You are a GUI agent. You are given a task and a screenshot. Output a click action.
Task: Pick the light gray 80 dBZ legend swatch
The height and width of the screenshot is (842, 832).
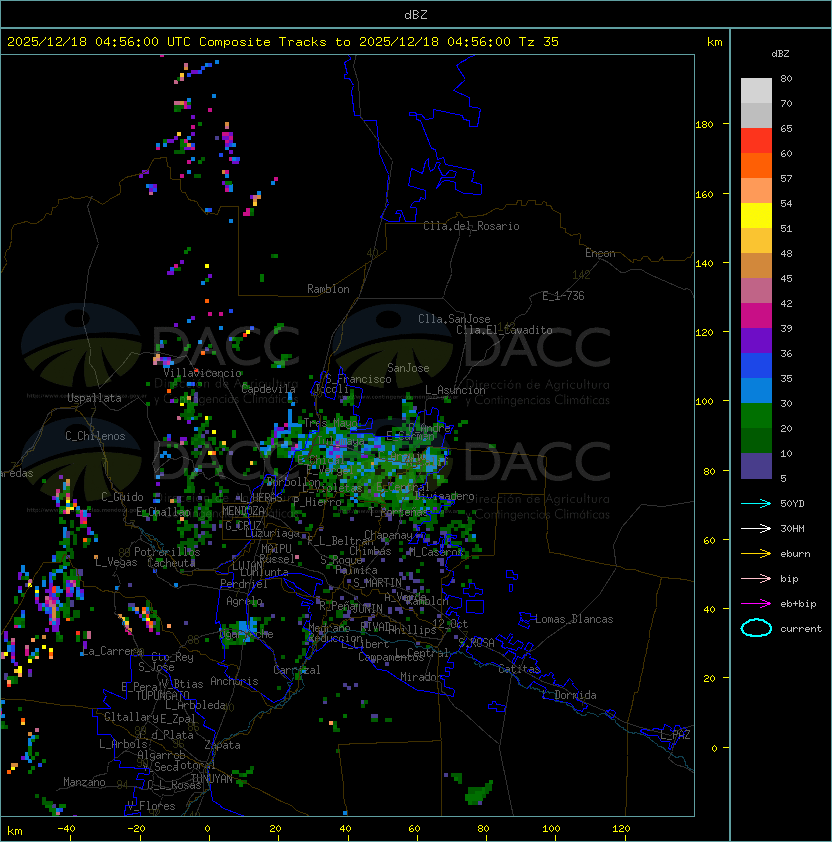tap(756, 90)
